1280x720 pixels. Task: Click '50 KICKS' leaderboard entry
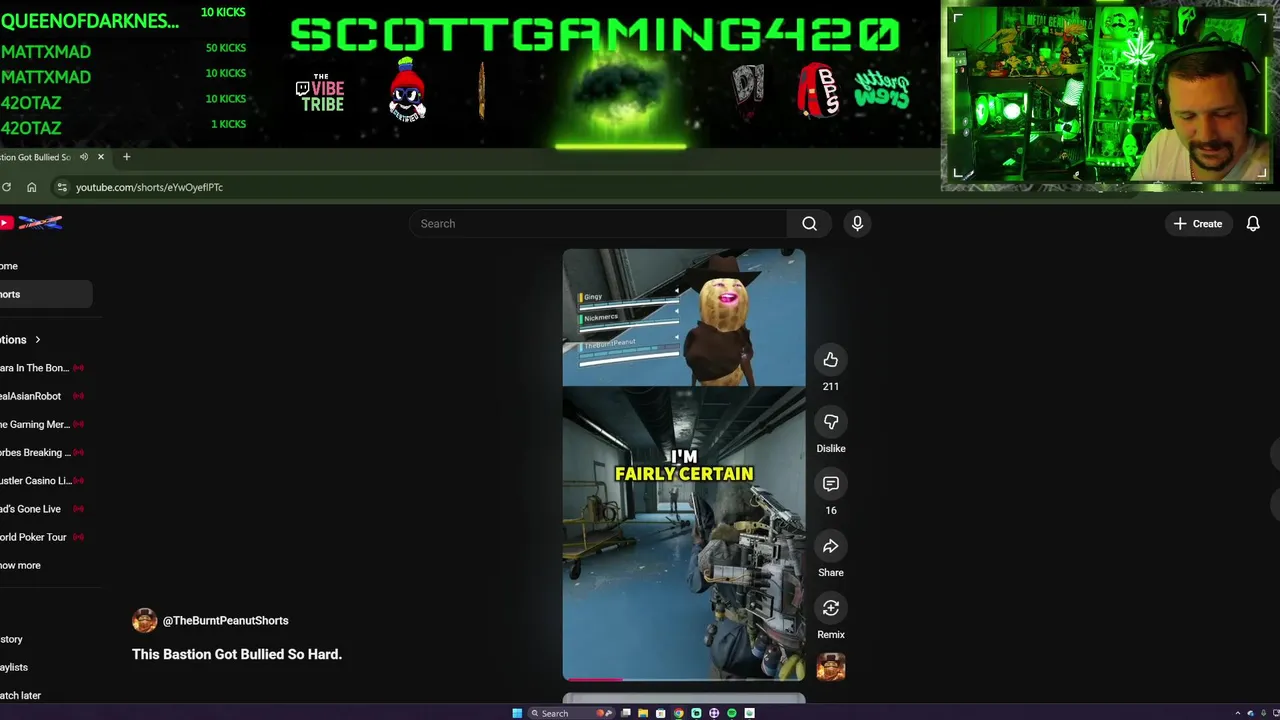[225, 48]
